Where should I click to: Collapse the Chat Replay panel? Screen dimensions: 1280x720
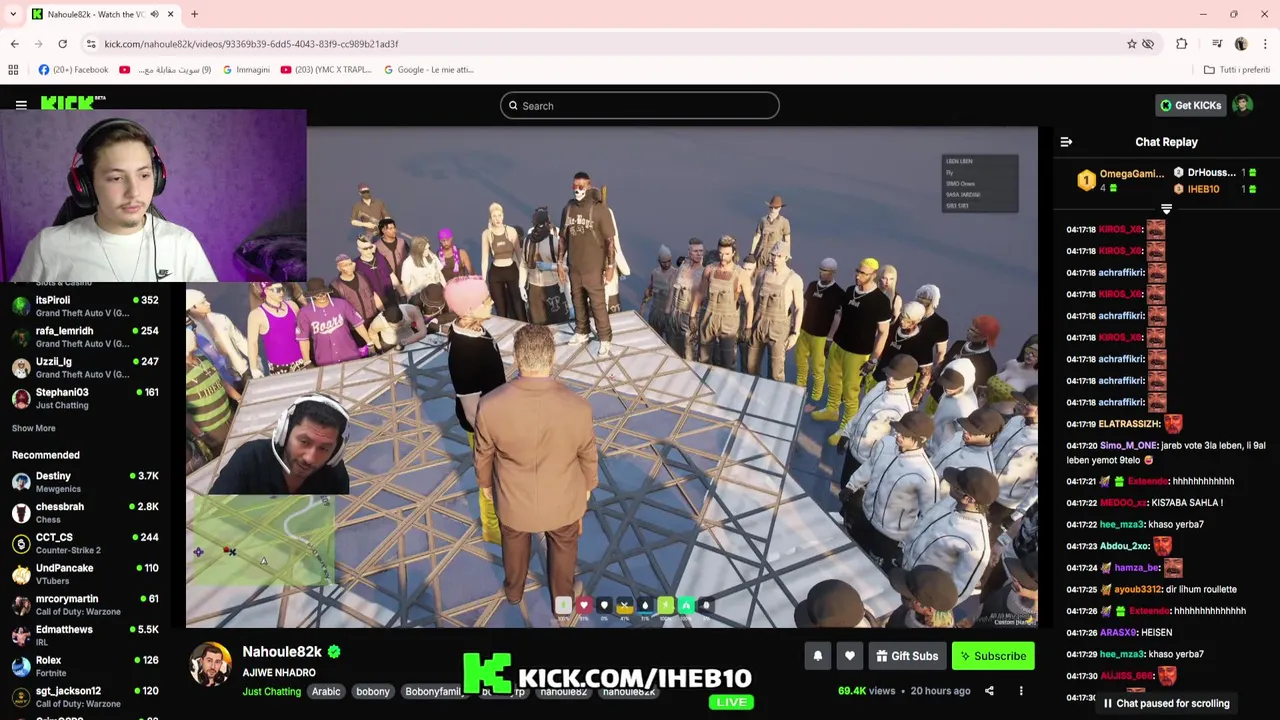(x=1066, y=142)
